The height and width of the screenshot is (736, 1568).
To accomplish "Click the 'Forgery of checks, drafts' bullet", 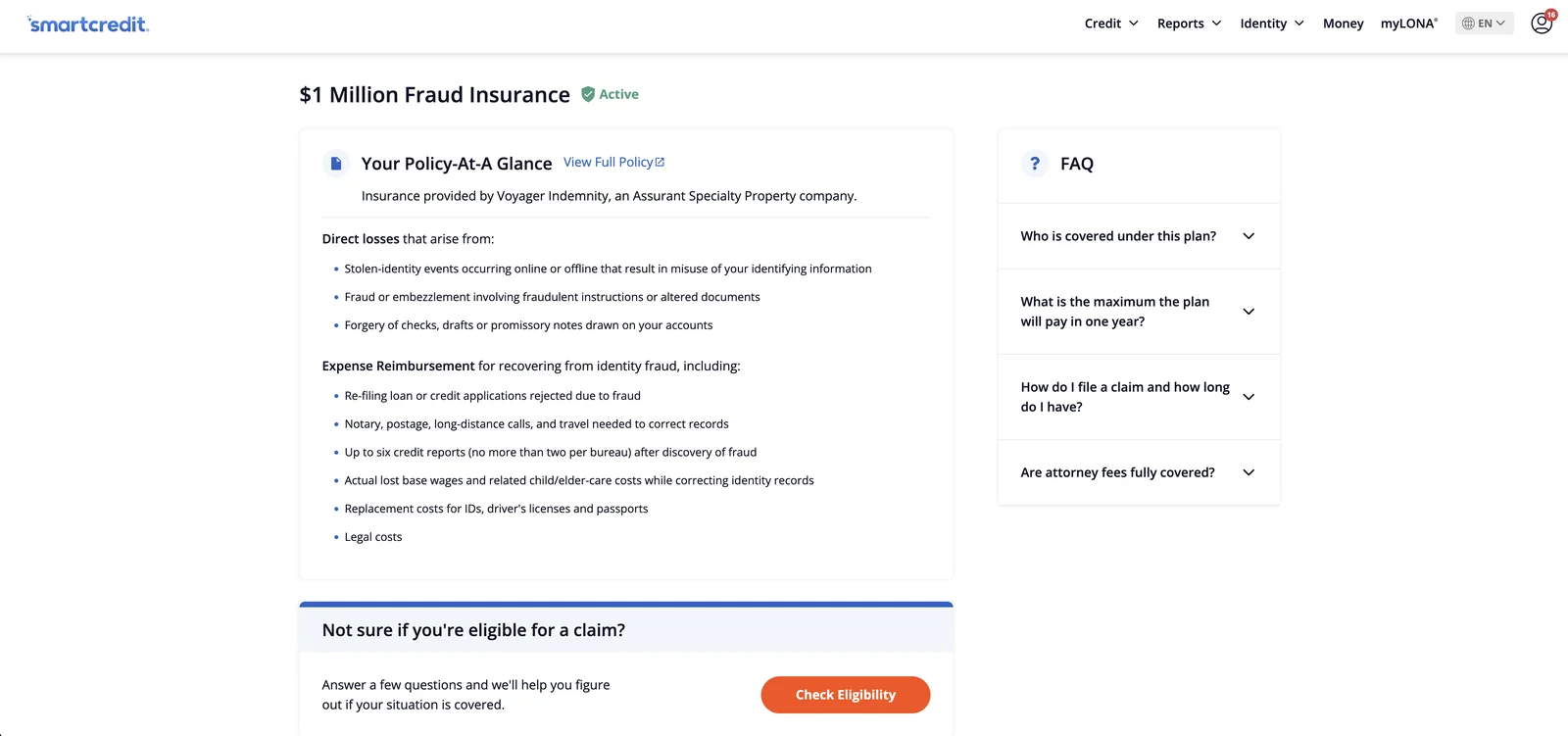I will [x=528, y=325].
